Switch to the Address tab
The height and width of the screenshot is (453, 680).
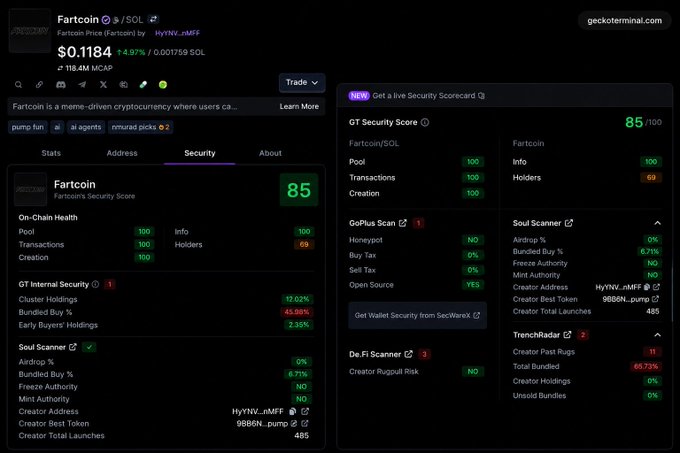click(122, 153)
